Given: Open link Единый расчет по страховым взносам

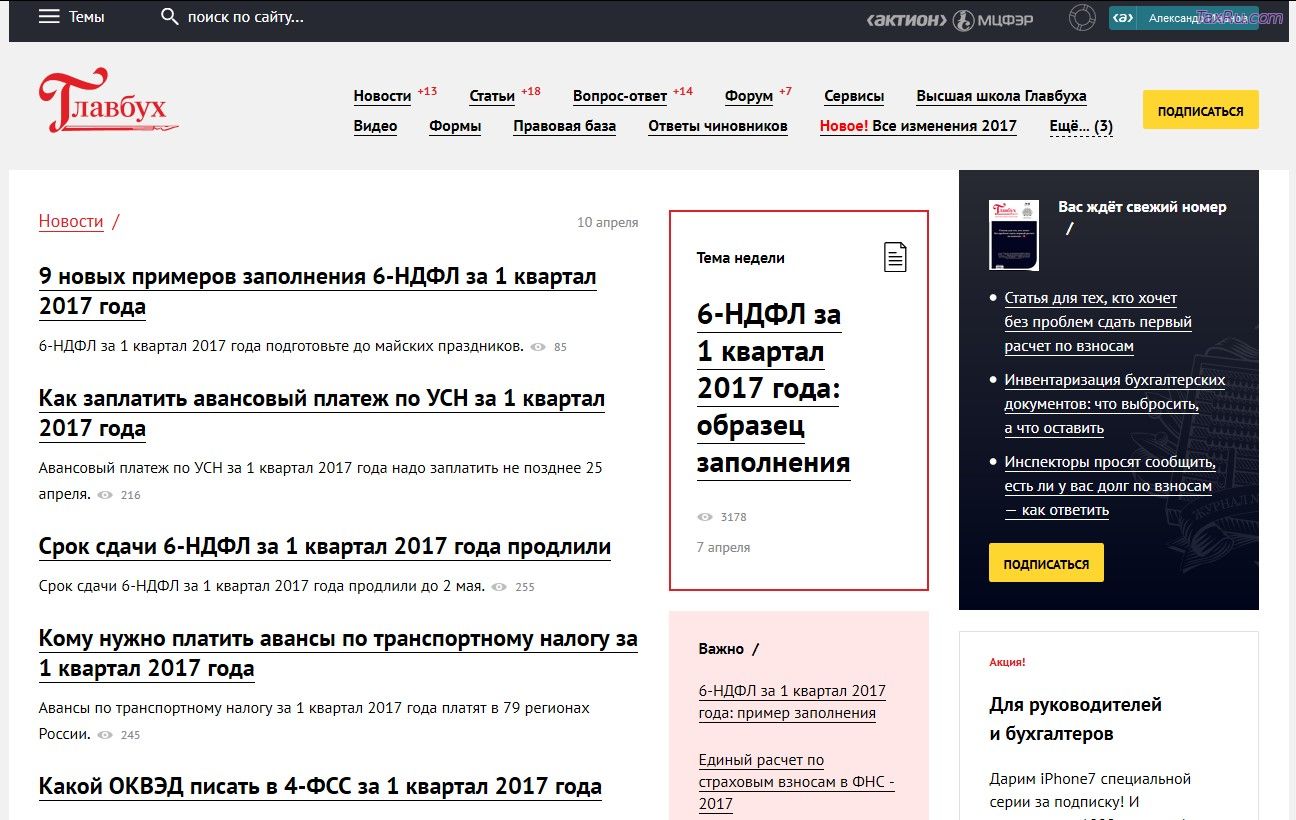Looking at the screenshot, I should [790, 781].
